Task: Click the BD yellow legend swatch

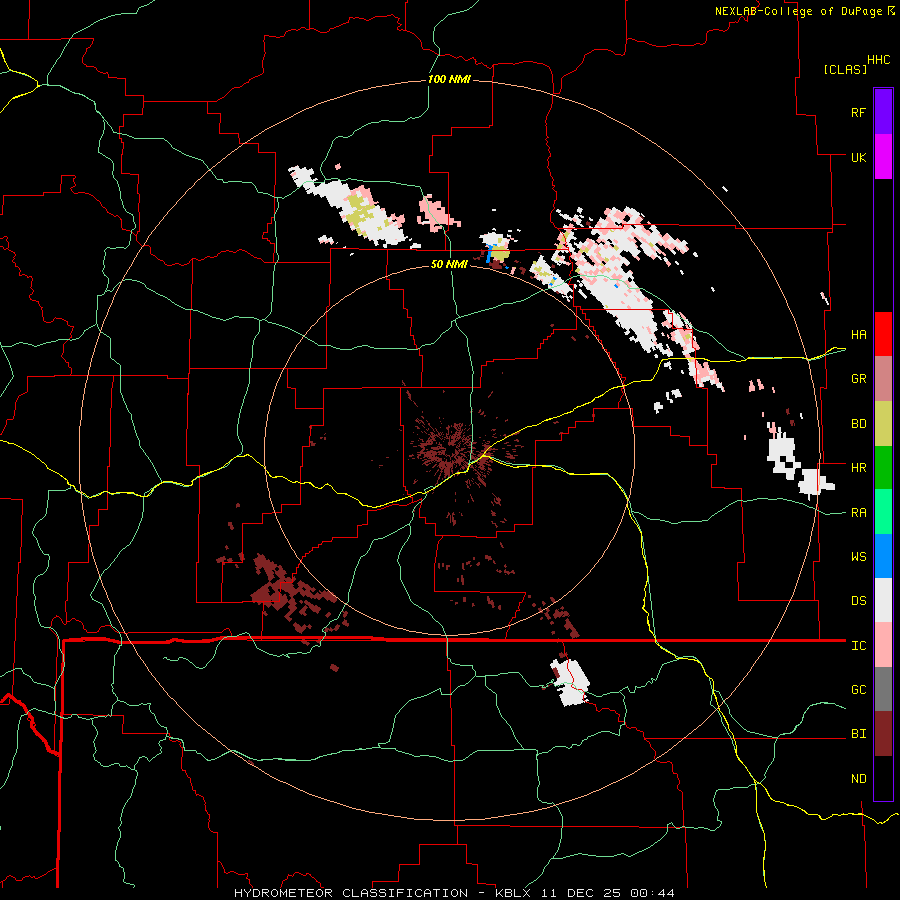Action: click(x=883, y=424)
